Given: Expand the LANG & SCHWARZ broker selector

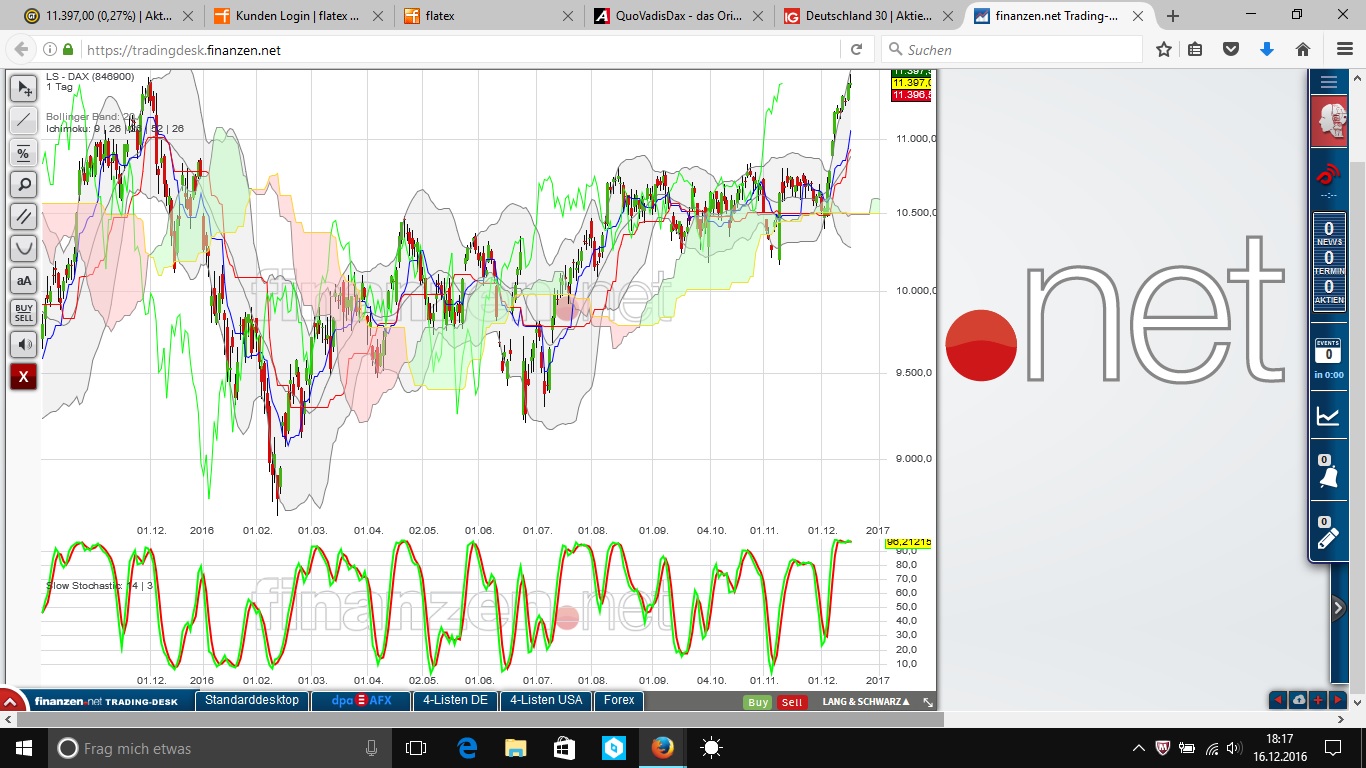Looking at the screenshot, I should 866,702.
